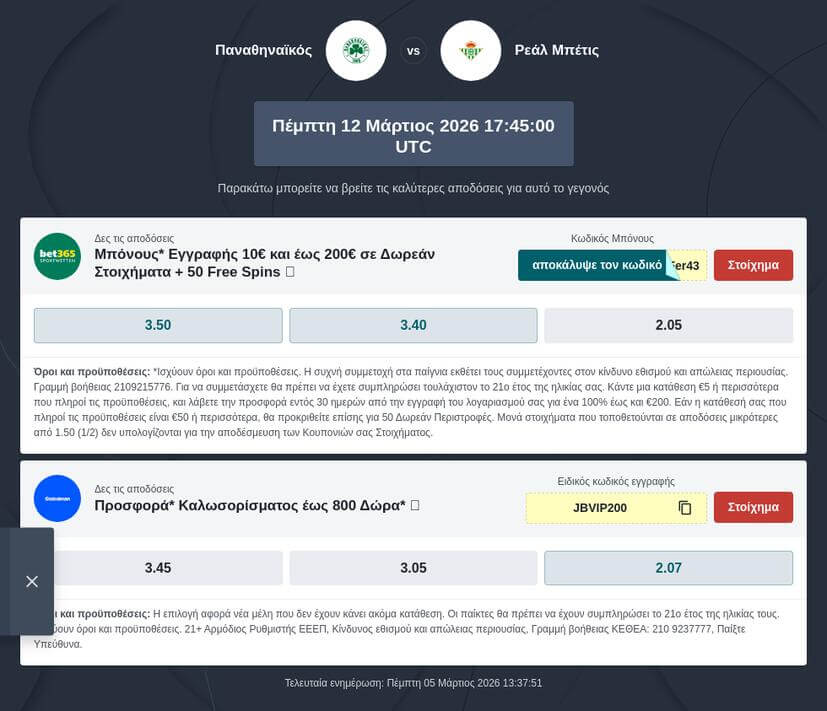Pick the 3.05 odds box
Image resolution: width=827 pixels, height=711 pixels.
413,568
